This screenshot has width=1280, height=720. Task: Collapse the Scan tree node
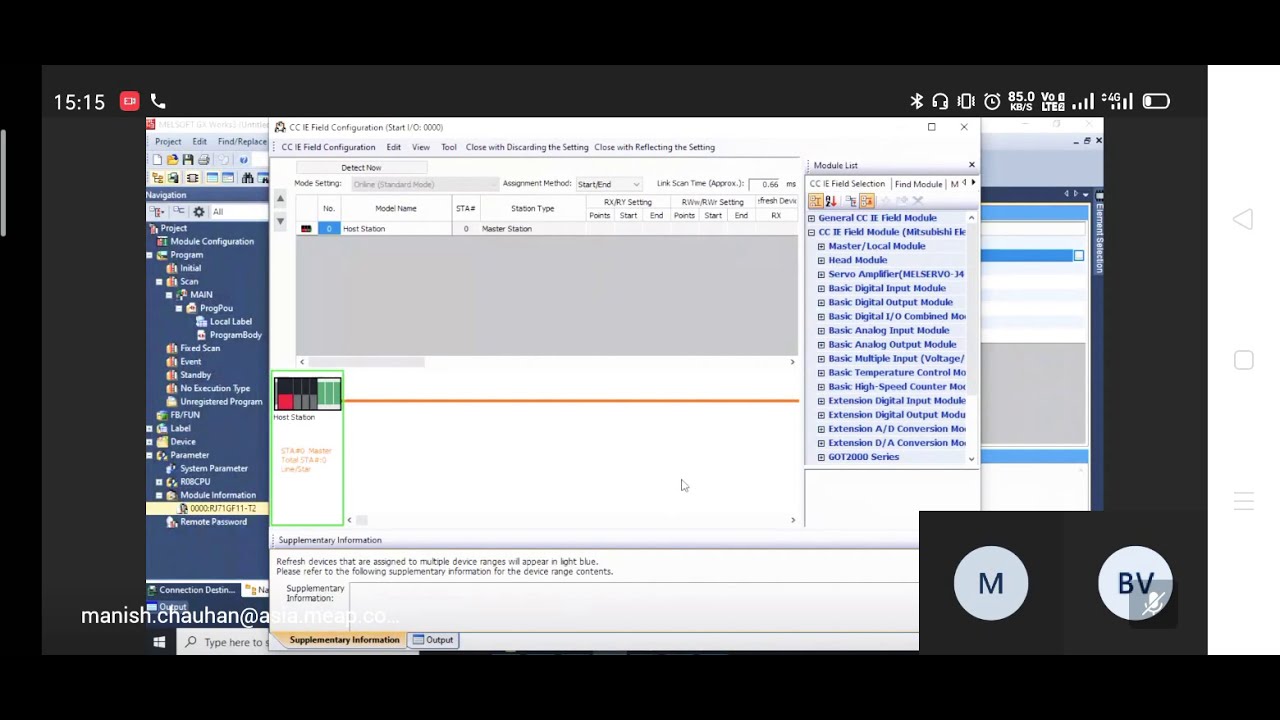click(x=159, y=282)
